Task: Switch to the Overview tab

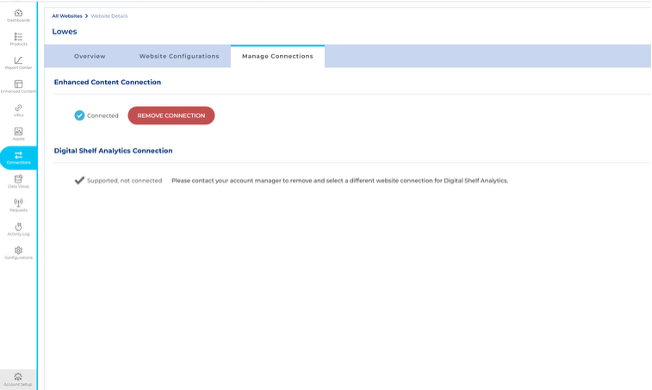Action: (x=90, y=56)
